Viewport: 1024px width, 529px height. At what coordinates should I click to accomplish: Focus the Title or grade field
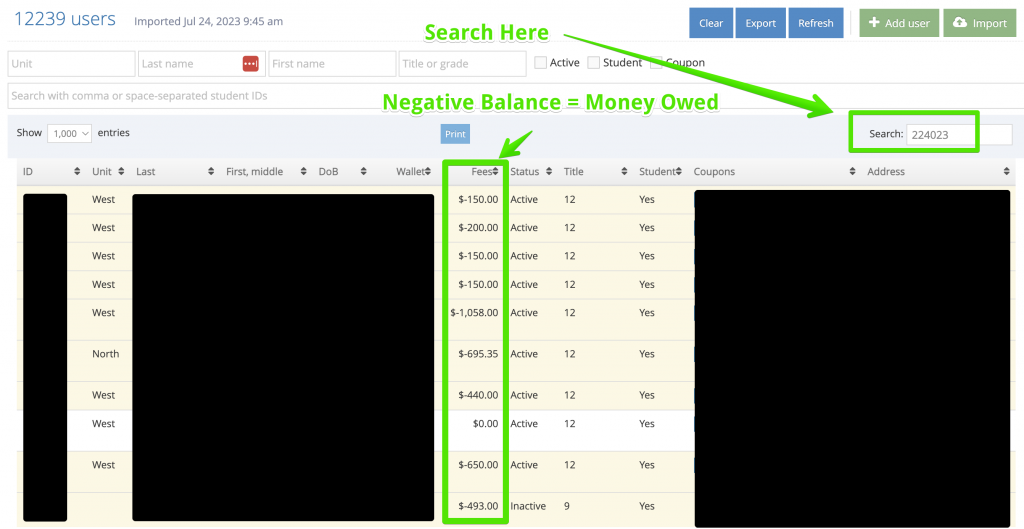(463, 64)
